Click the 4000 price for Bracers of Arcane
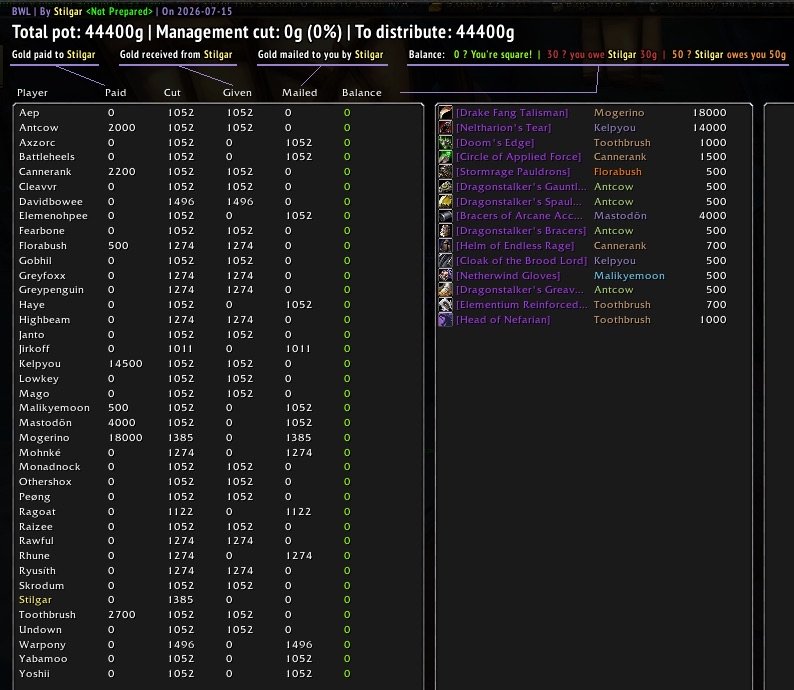 tap(712, 216)
